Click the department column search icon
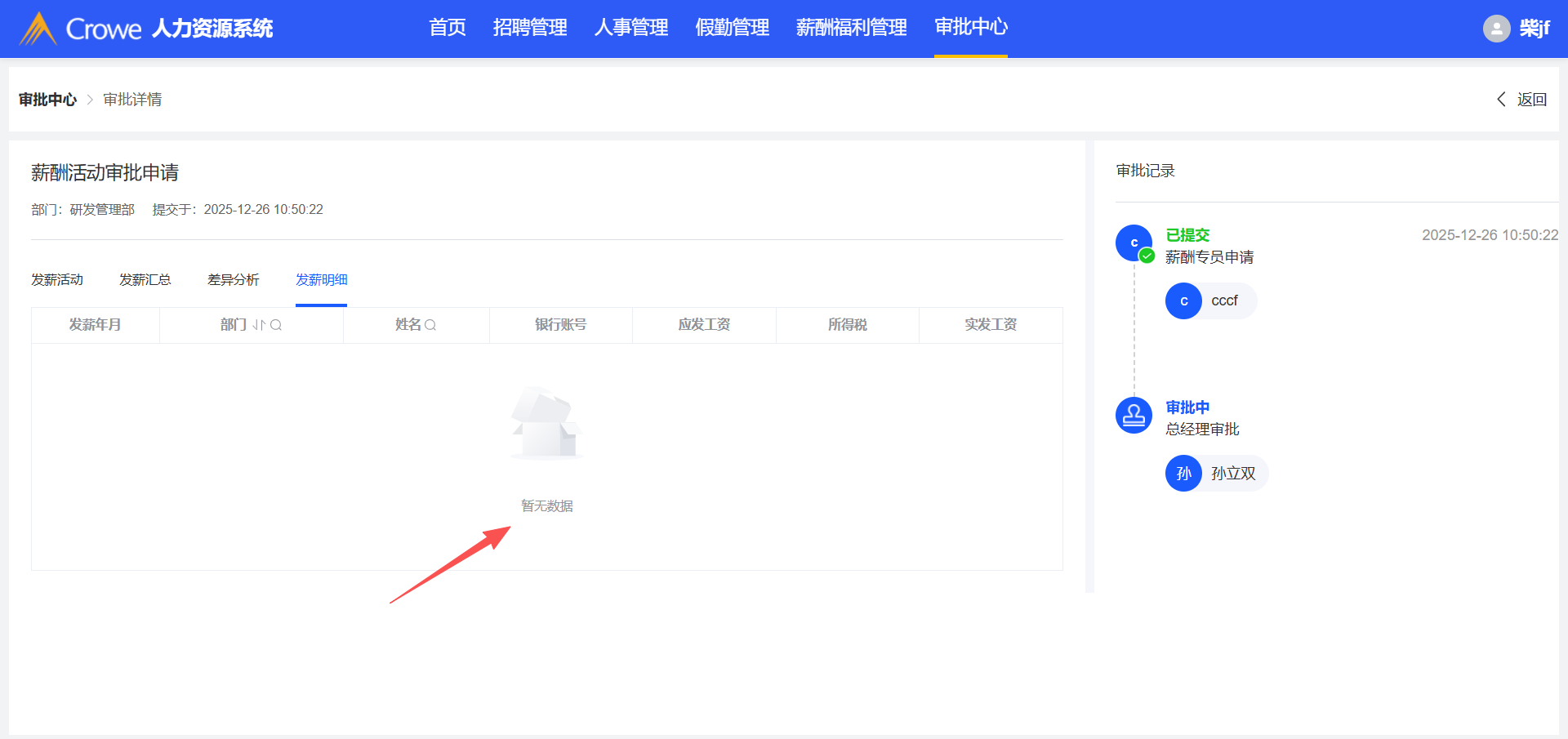The image size is (1568, 739). coord(276,325)
